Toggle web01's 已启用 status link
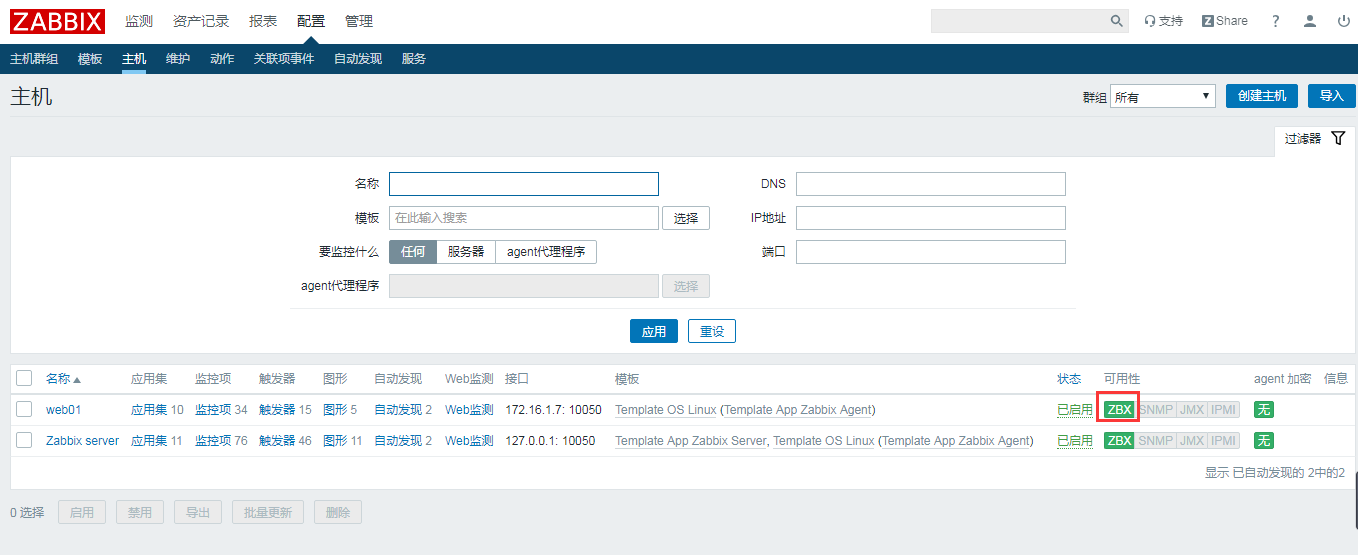The width and height of the screenshot is (1358, 555). (1075, 410)
